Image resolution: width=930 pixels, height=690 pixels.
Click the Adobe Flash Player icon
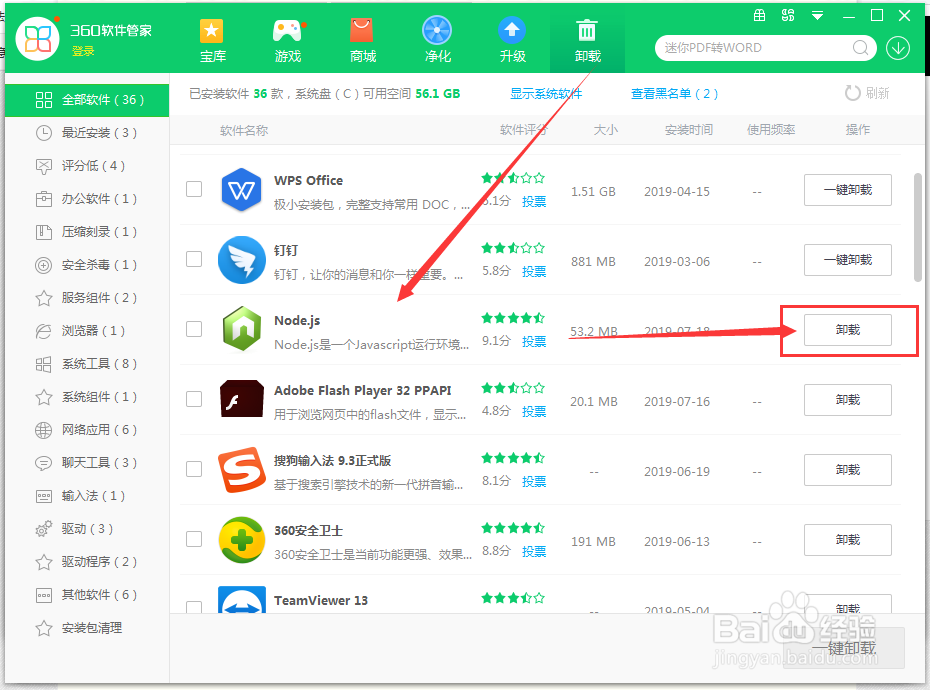point(241,399)
